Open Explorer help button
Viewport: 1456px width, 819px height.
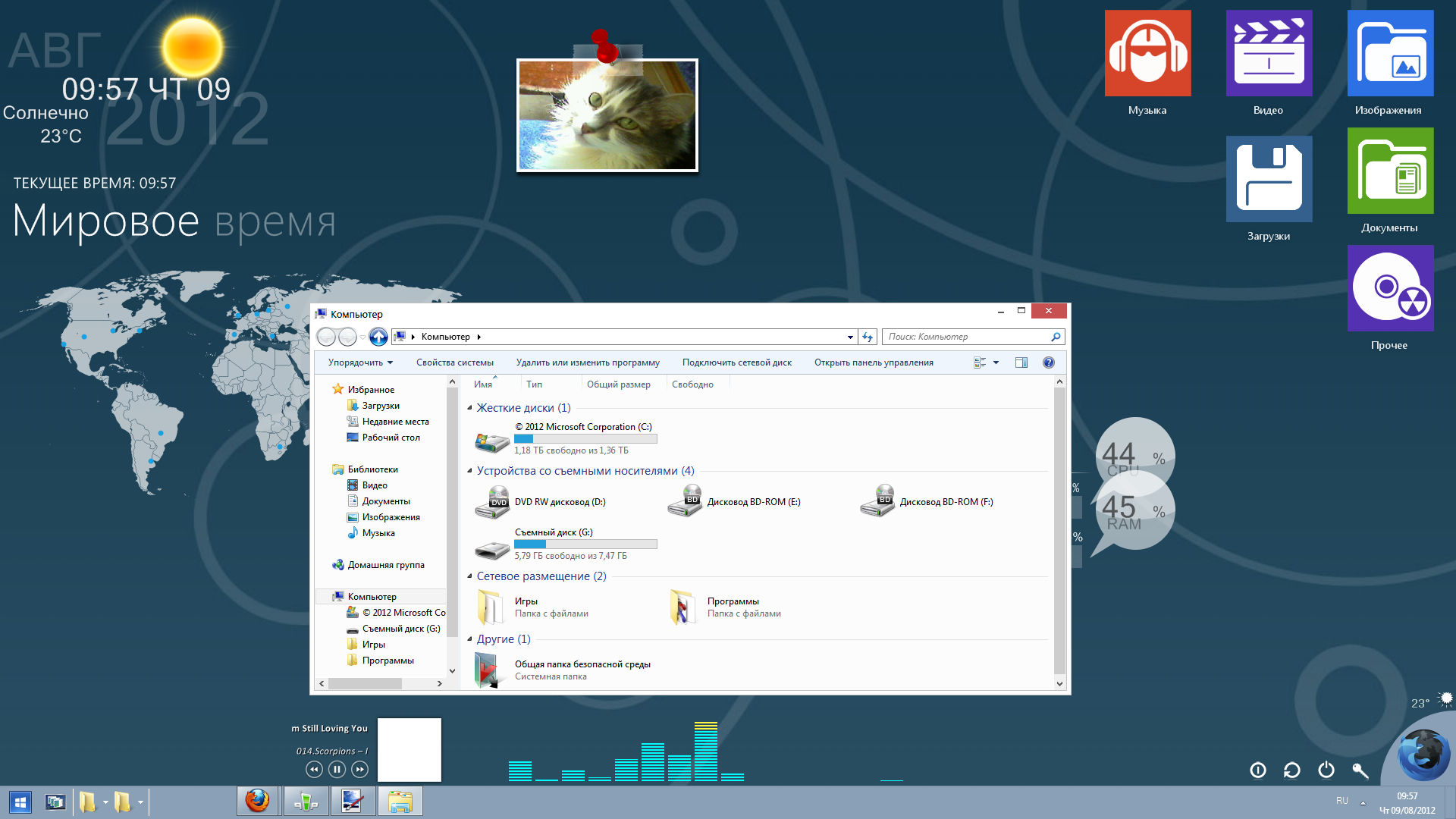(x=1049, y=362)
